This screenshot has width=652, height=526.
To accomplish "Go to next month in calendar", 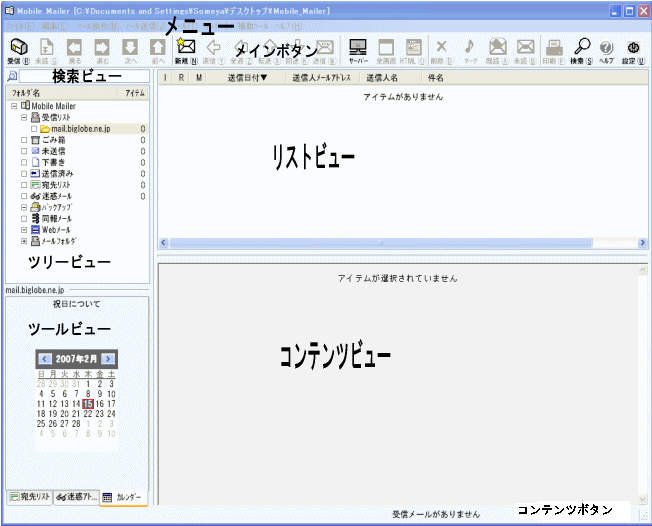I will (108, 358).
